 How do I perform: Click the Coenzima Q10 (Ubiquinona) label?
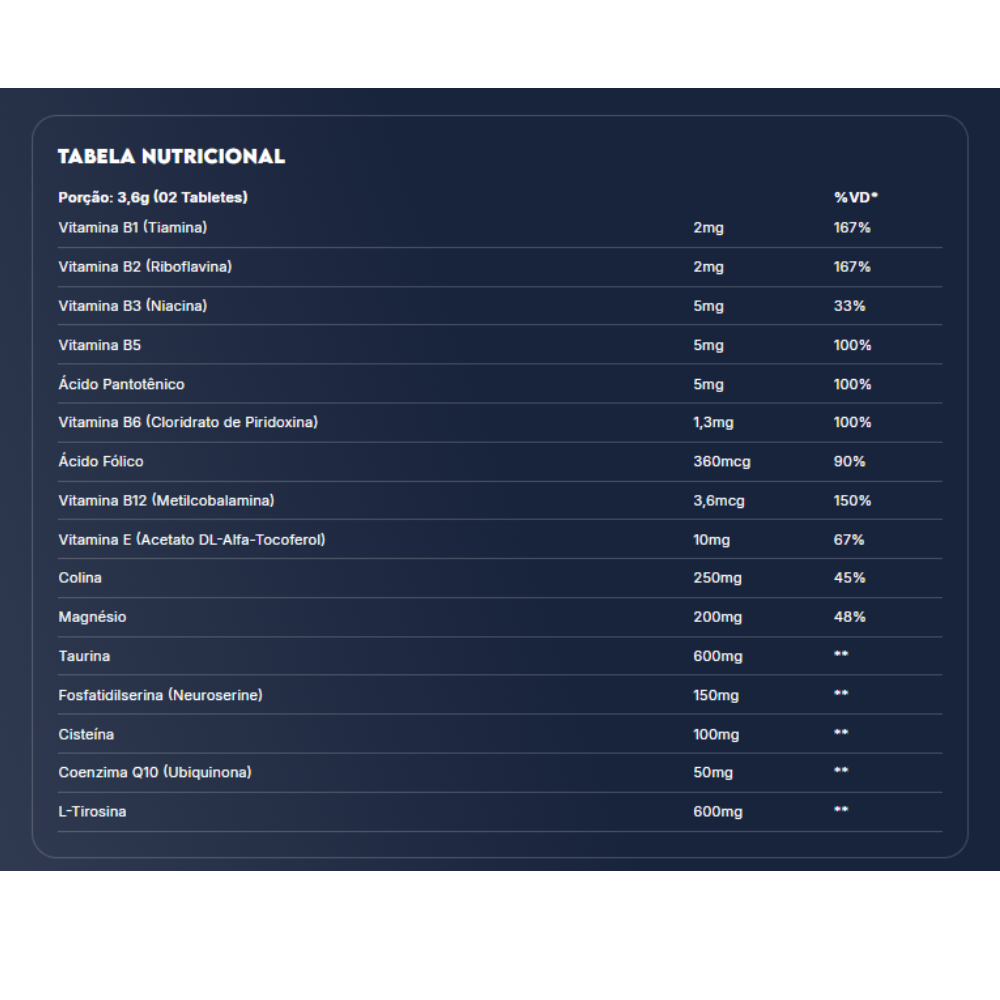[x=155, y=772]
